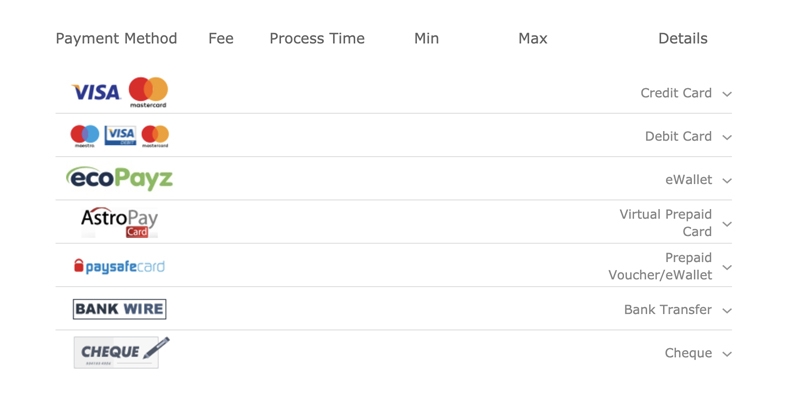This screenshot has height=402, width=800.
Task: Click the Bank Wire logo
Action: tap(119, 309)
